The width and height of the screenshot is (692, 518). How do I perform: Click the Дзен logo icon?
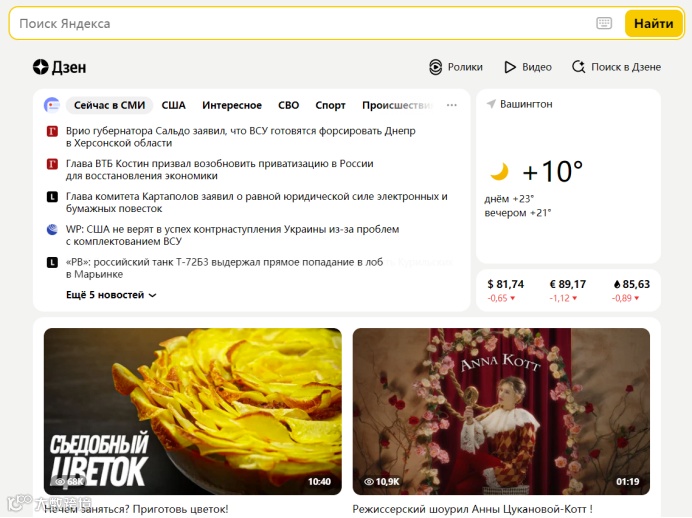(40, 67)
